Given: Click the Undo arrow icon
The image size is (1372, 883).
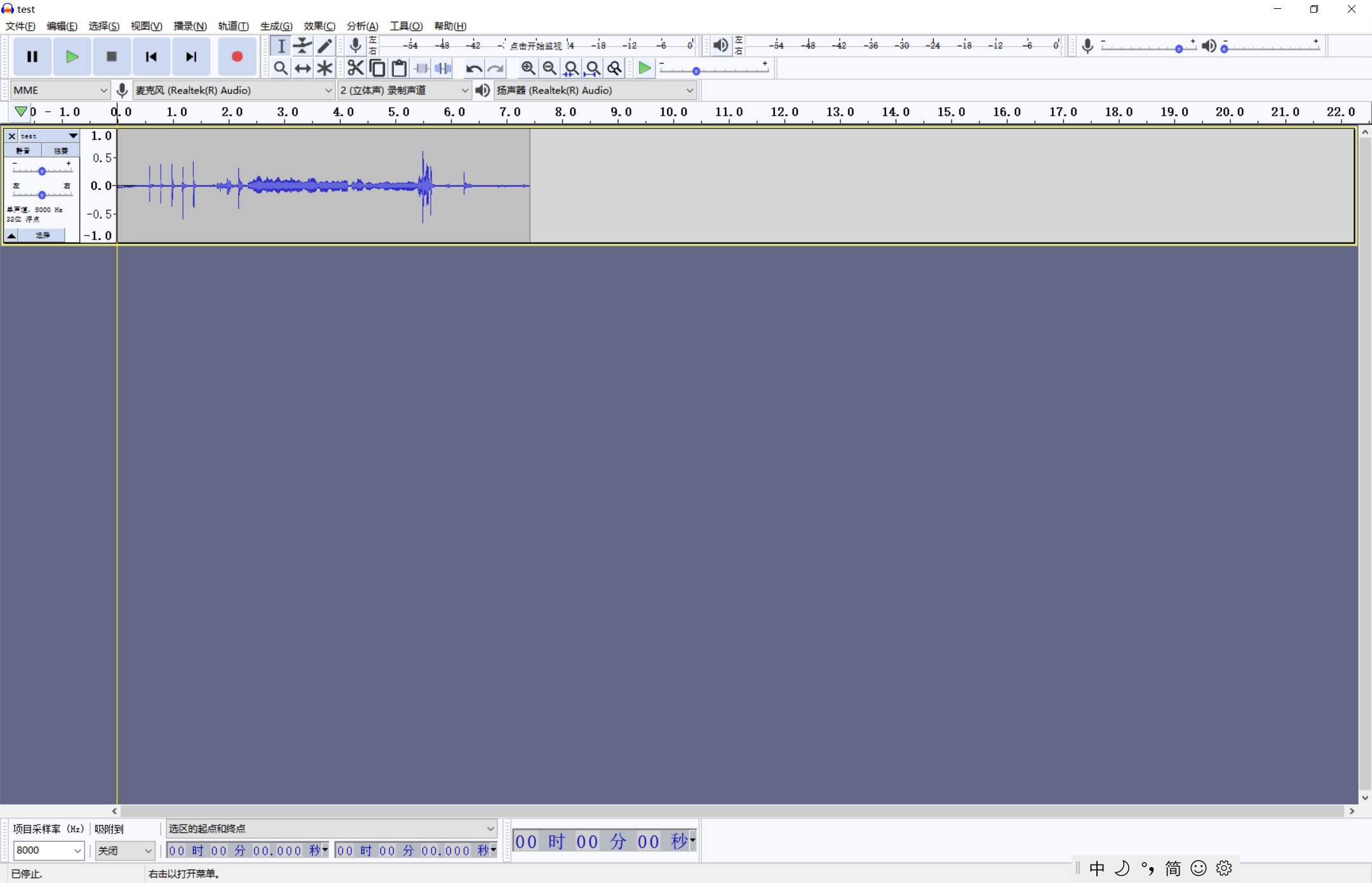Looking at the screenshot, I should click(473, 68).
